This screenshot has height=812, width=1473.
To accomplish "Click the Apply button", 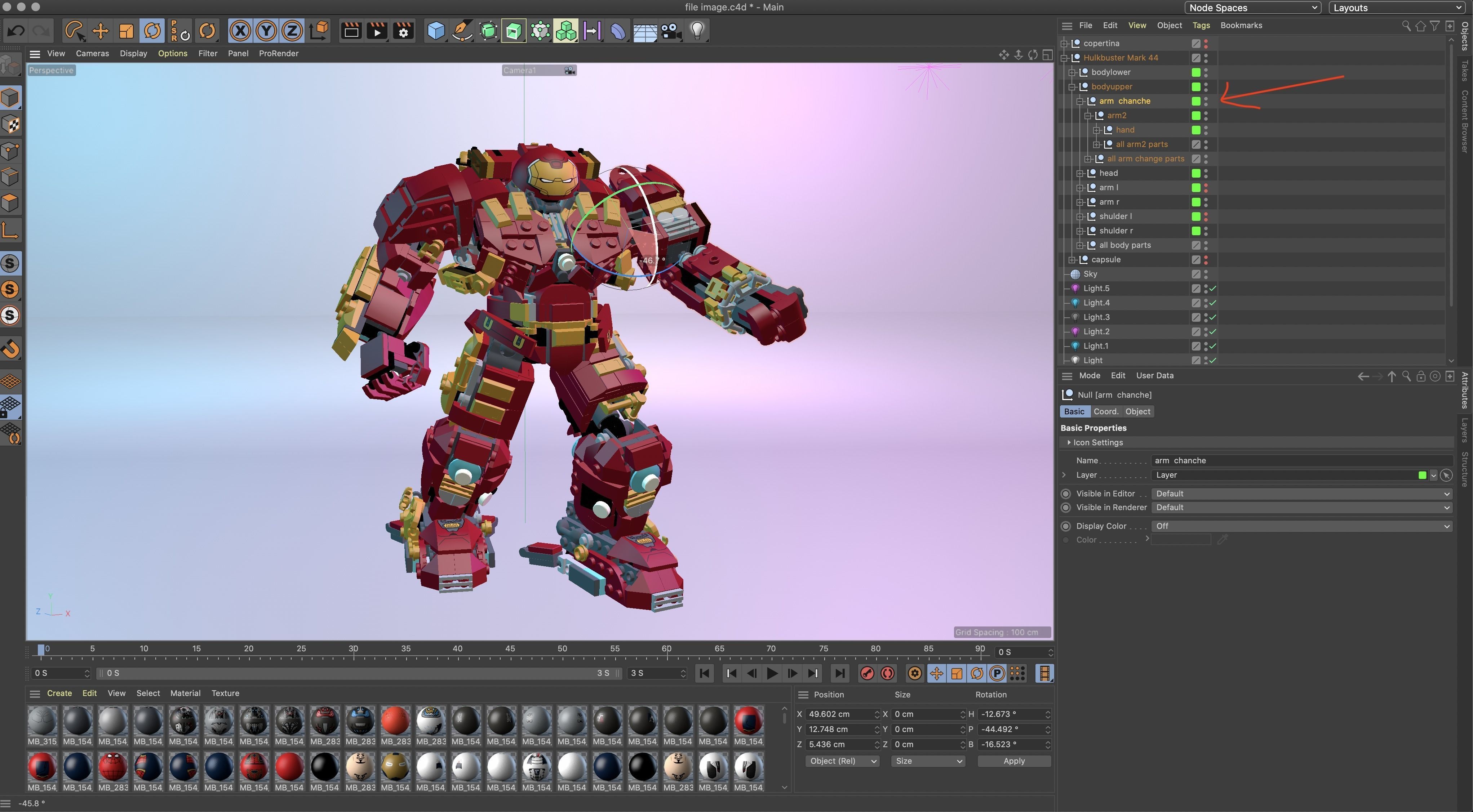I will coord(1014,761).
